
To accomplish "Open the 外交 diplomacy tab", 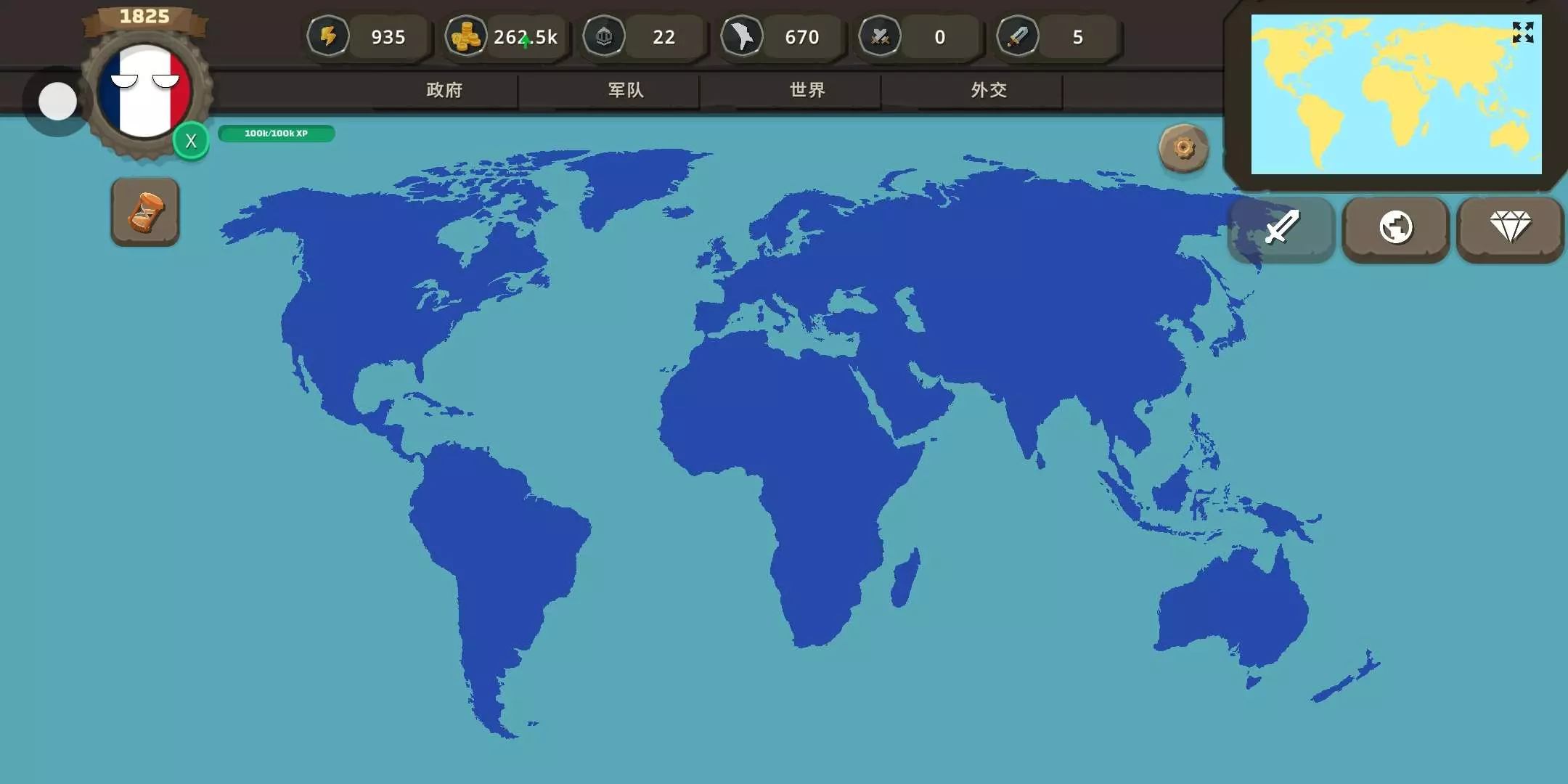I will click(x=989, y=90).
